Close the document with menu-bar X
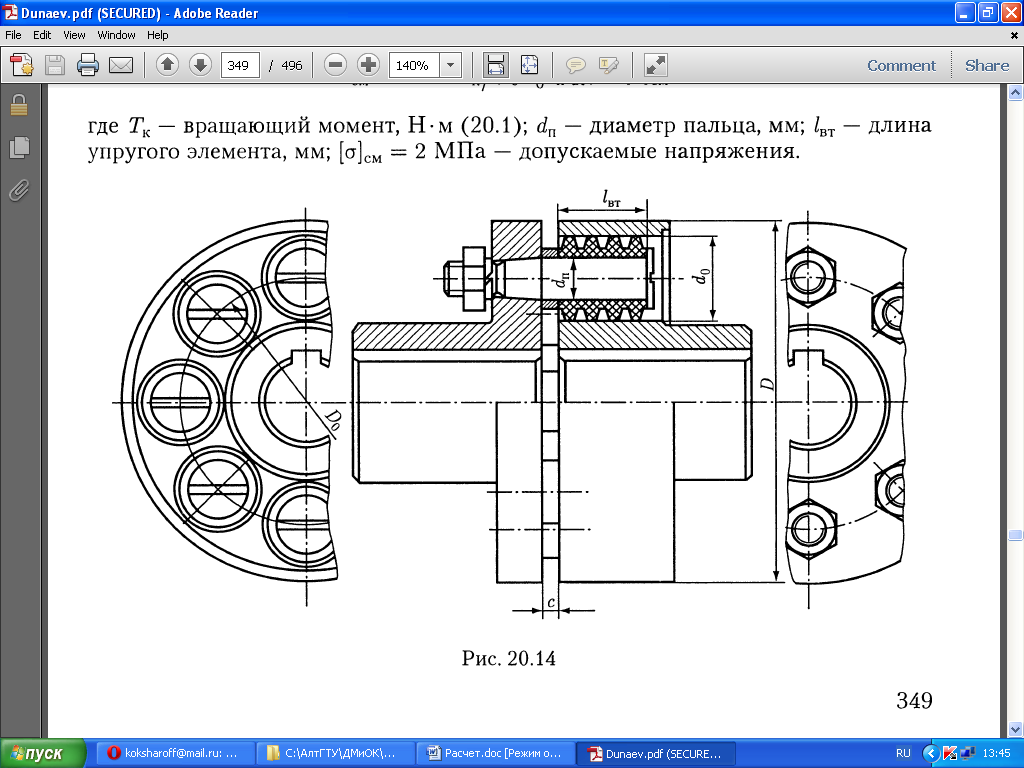This screenshot has width=1024, height=768. 1014,35
